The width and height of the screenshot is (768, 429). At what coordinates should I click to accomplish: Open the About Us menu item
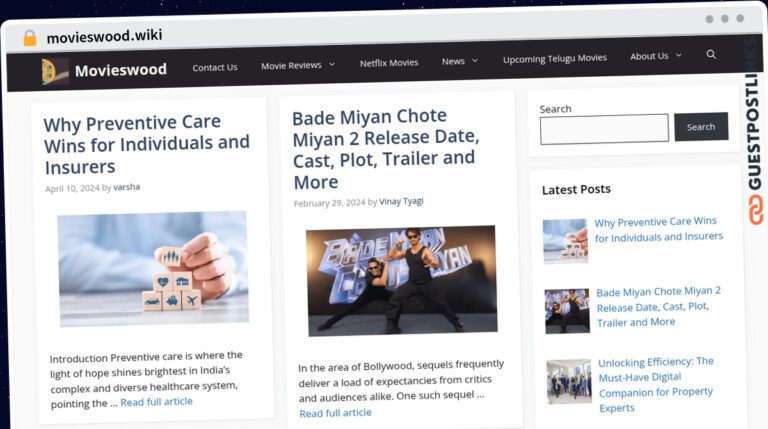(x=649, y=56)
